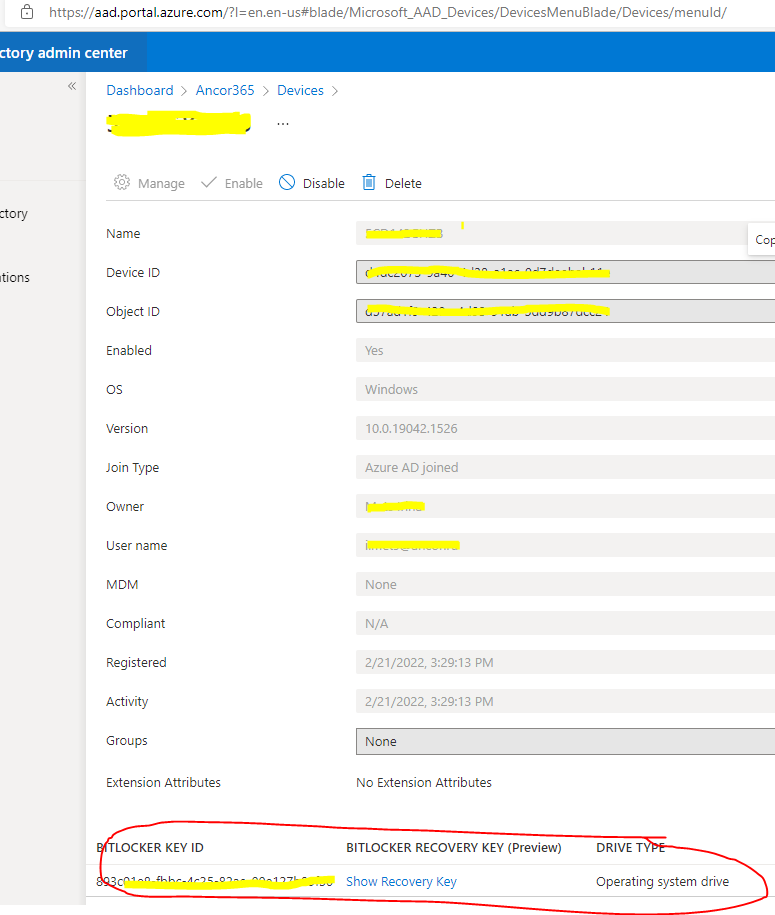Screen dimensions: 775x915
Task: Click Show Recovery Key link
Action: click(x=401, y=881)
